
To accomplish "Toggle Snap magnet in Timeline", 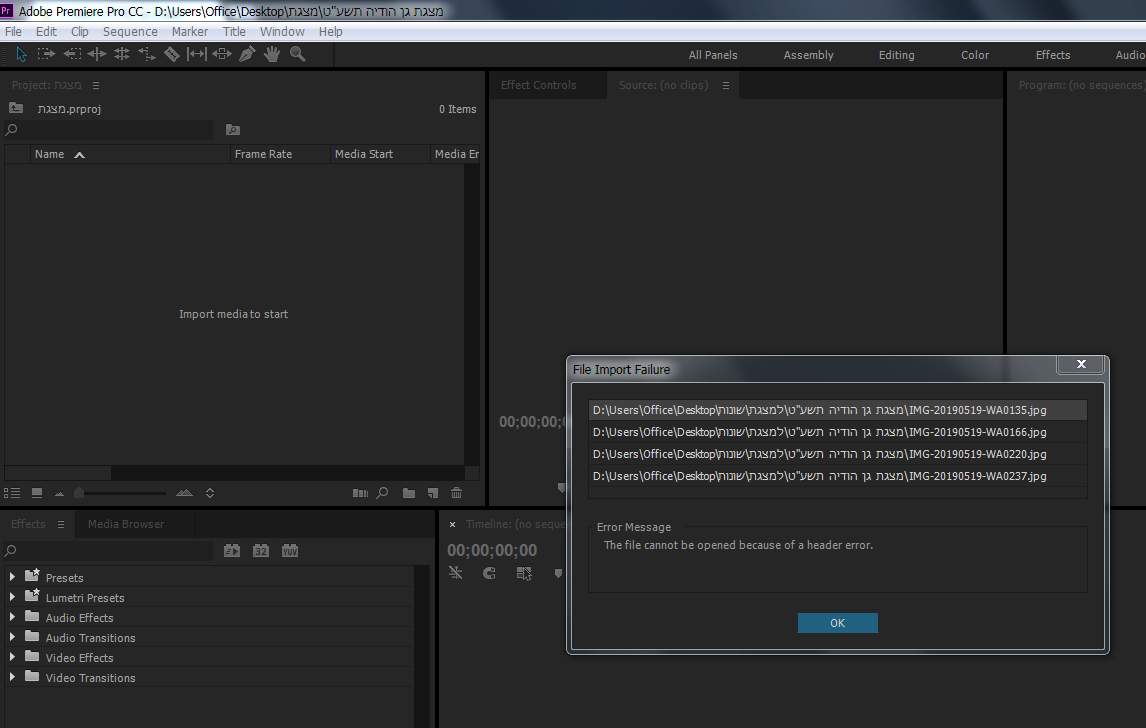I will [x=490, y=573].
